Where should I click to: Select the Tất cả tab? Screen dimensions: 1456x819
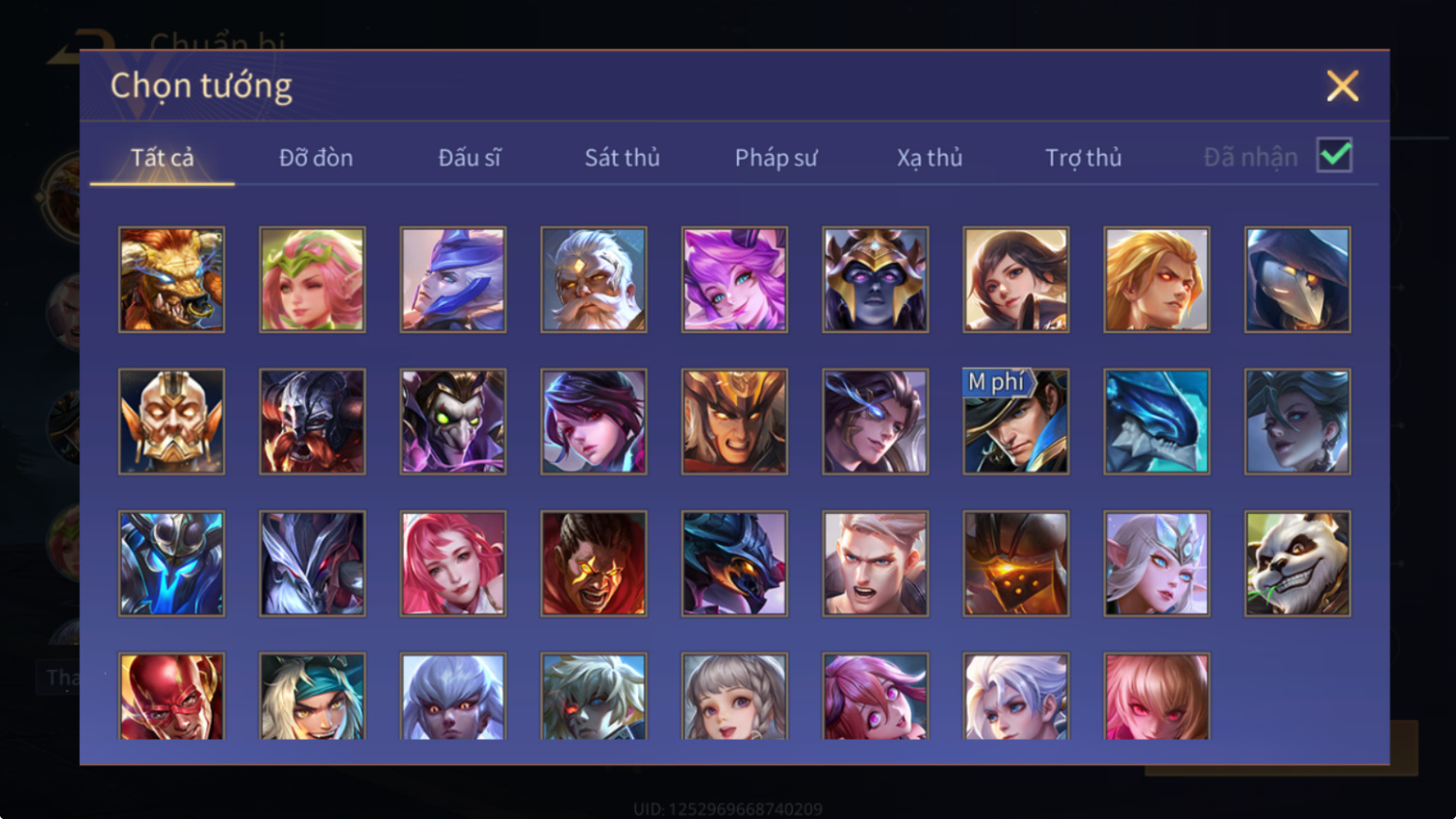162,158
